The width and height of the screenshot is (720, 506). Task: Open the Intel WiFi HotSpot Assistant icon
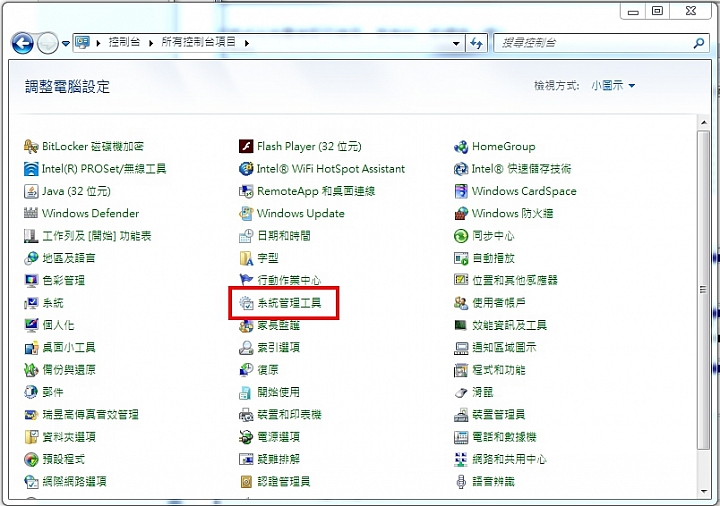coord(246,169)
